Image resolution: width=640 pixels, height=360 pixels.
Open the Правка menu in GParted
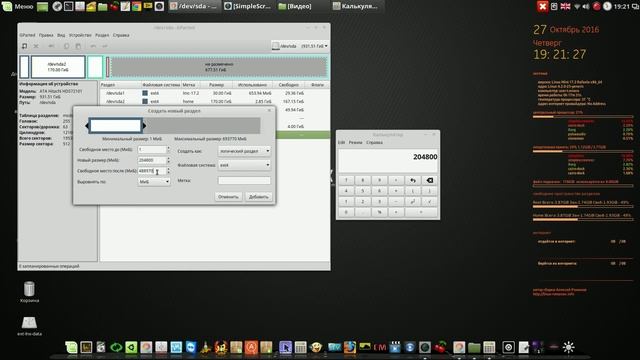point(46,35)
